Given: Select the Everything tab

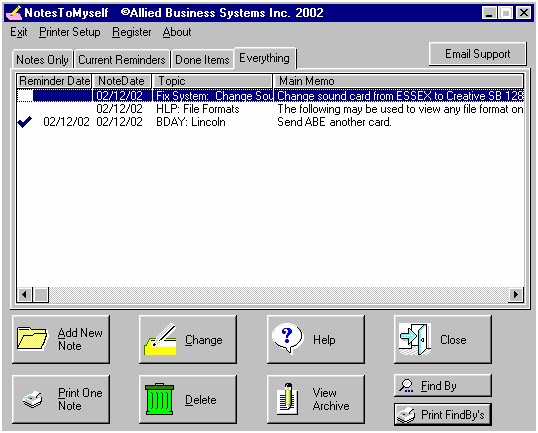Looking at the screenshot, I should [x=265, y=58].
